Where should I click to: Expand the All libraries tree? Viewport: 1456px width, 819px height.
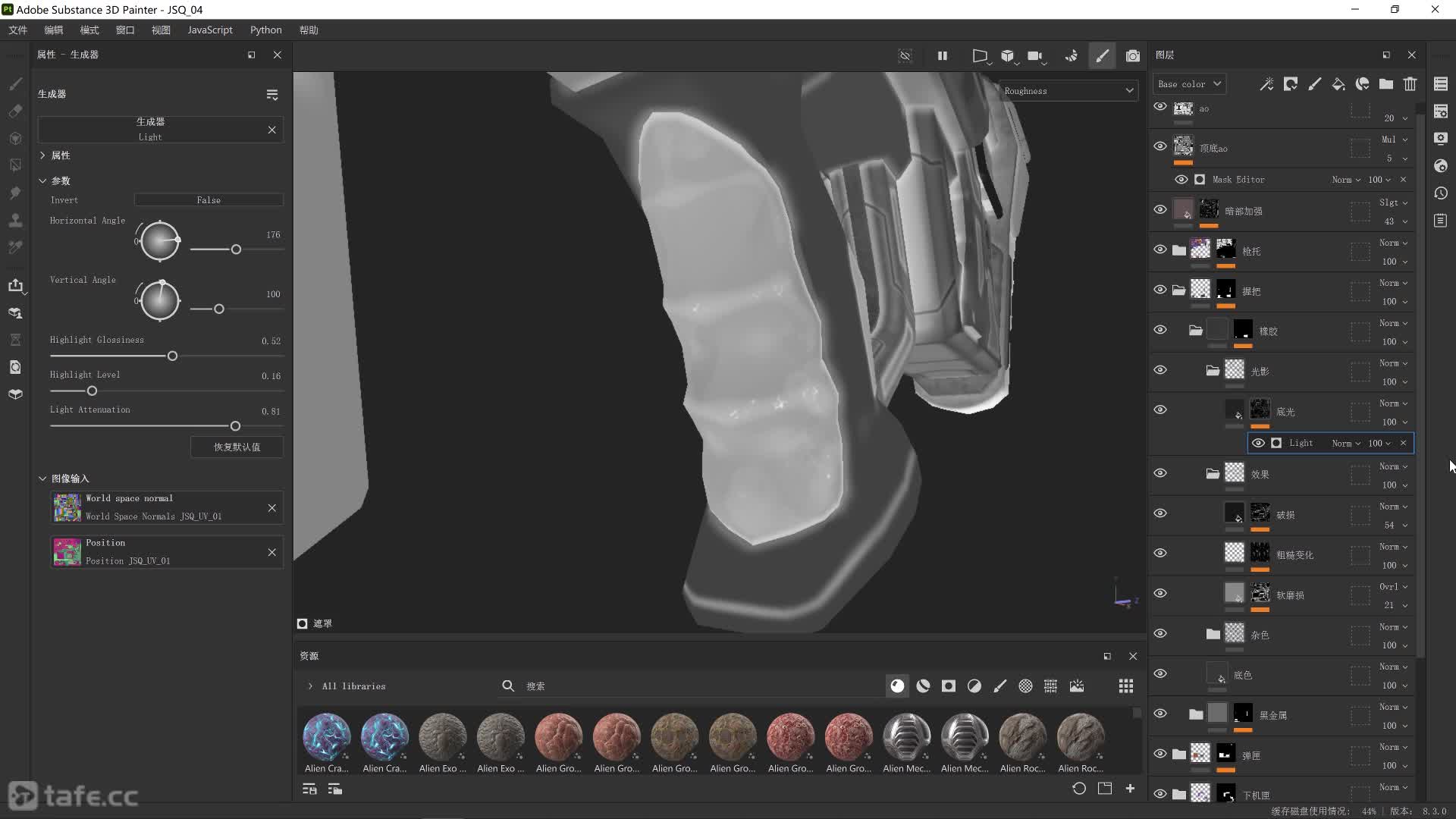click(310, 686)
